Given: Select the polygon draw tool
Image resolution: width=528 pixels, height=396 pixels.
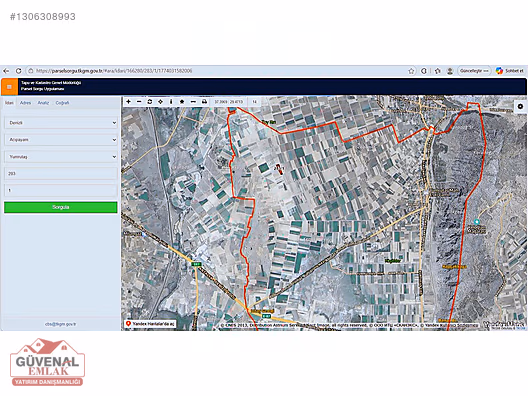Looking at the screenshot, I should click(x=182, y=101).
